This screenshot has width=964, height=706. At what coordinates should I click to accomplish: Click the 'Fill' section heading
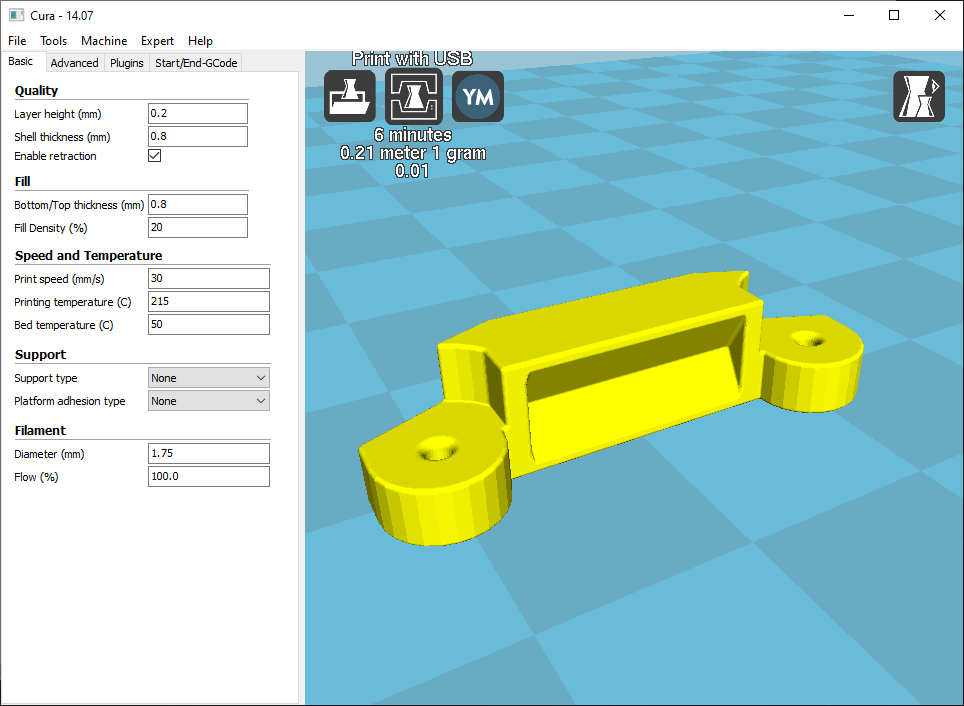[23, 181]
